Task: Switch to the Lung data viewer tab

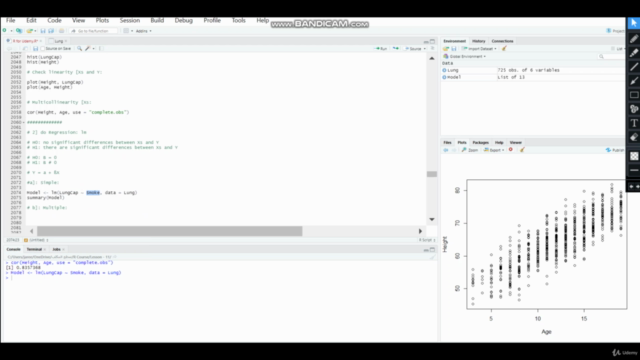Action: [x=59, y=41]
